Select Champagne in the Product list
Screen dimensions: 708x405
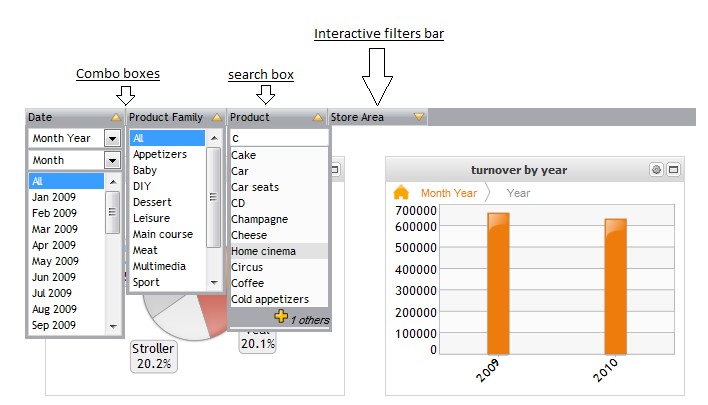click(x=260, y=219)
